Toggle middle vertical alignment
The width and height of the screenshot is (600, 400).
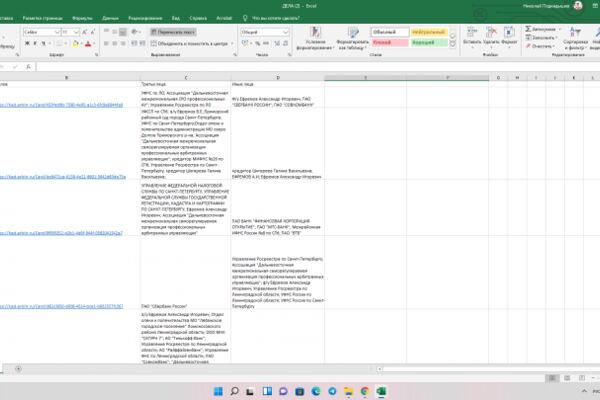[x=114, y=32]
